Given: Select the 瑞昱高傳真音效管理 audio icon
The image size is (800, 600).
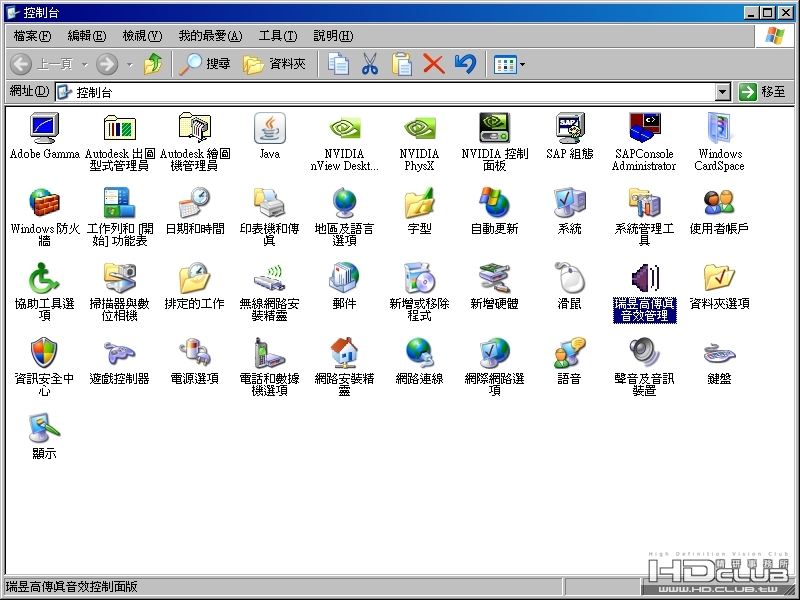Looking at the screenshot, I should pyautogui.click(x=644, y=279).
